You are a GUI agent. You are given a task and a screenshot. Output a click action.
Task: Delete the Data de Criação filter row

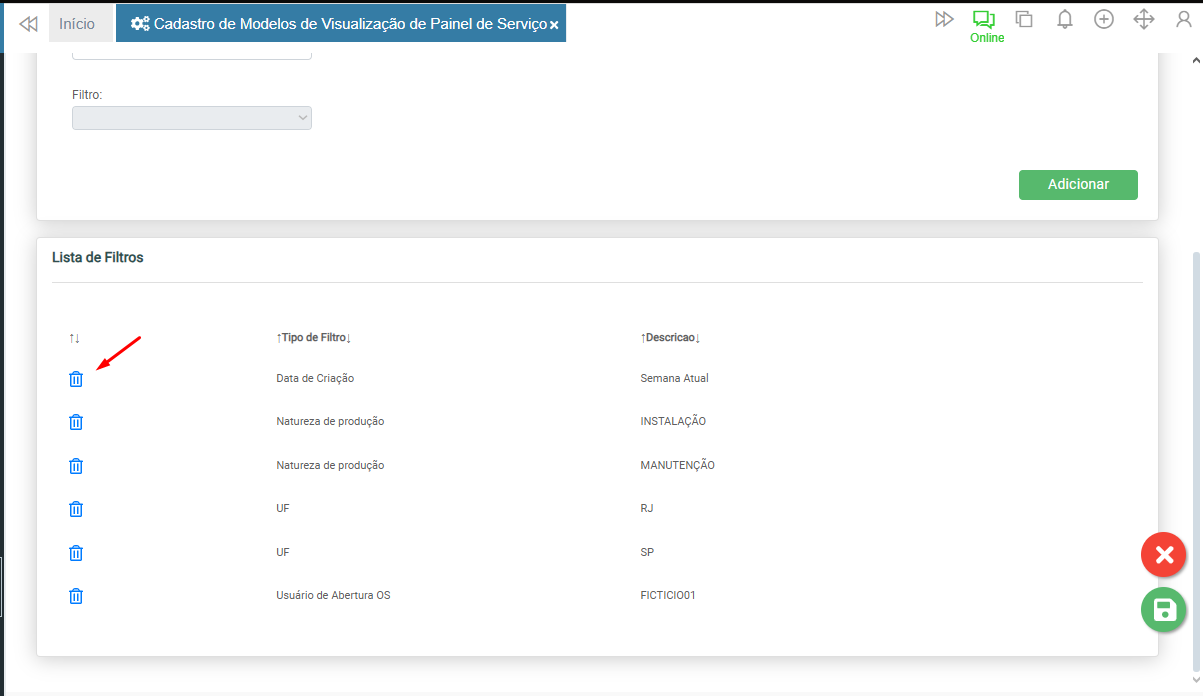pos(76,379)
